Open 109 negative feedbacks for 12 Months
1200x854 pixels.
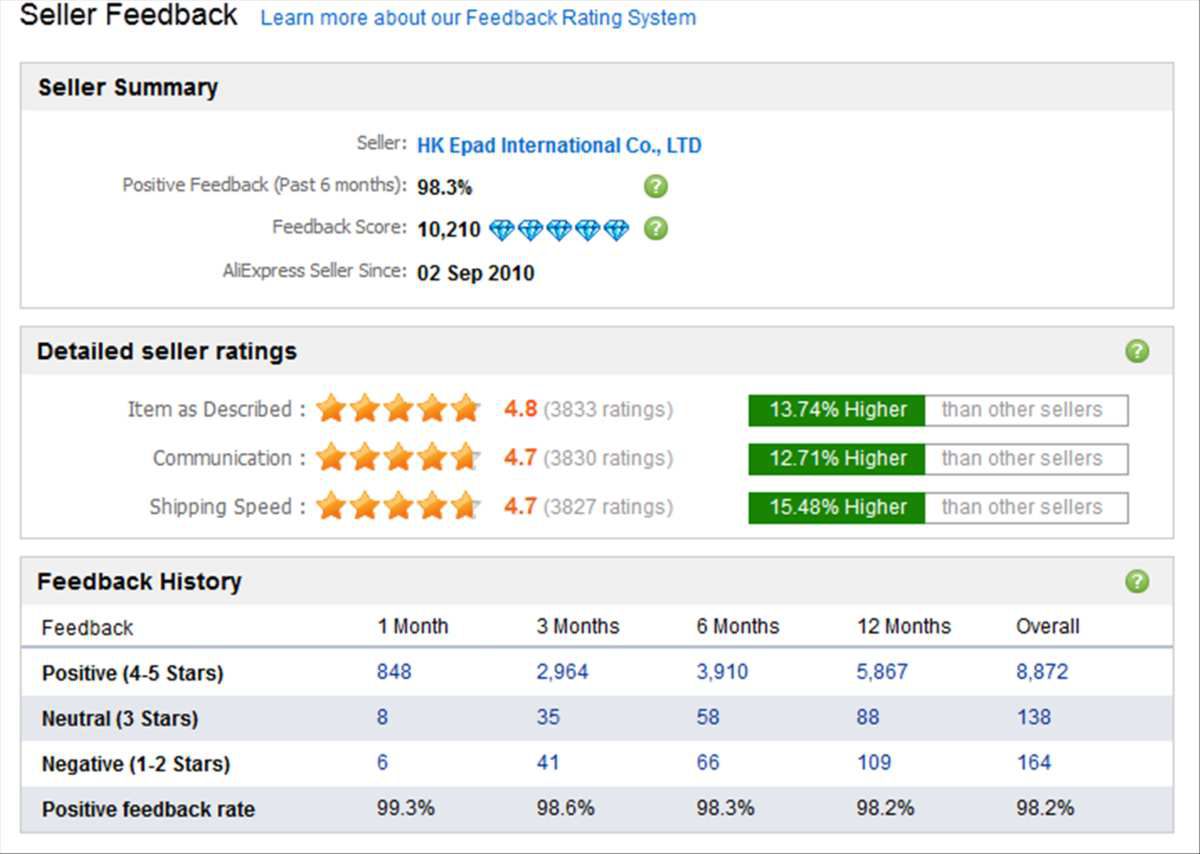click(x=873, y=762)
